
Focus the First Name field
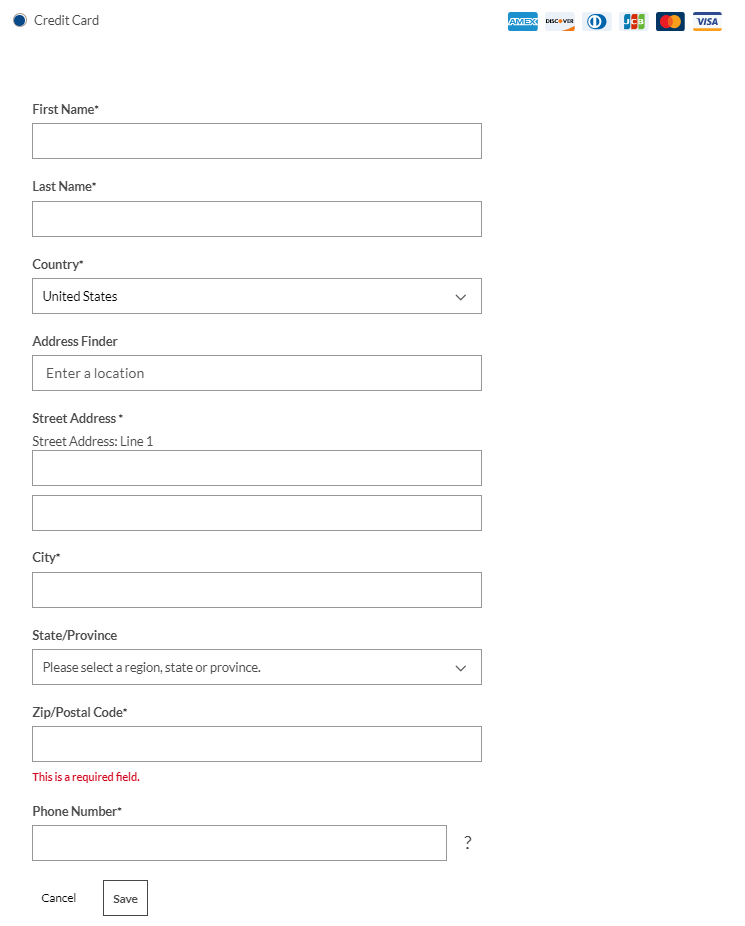257,141
